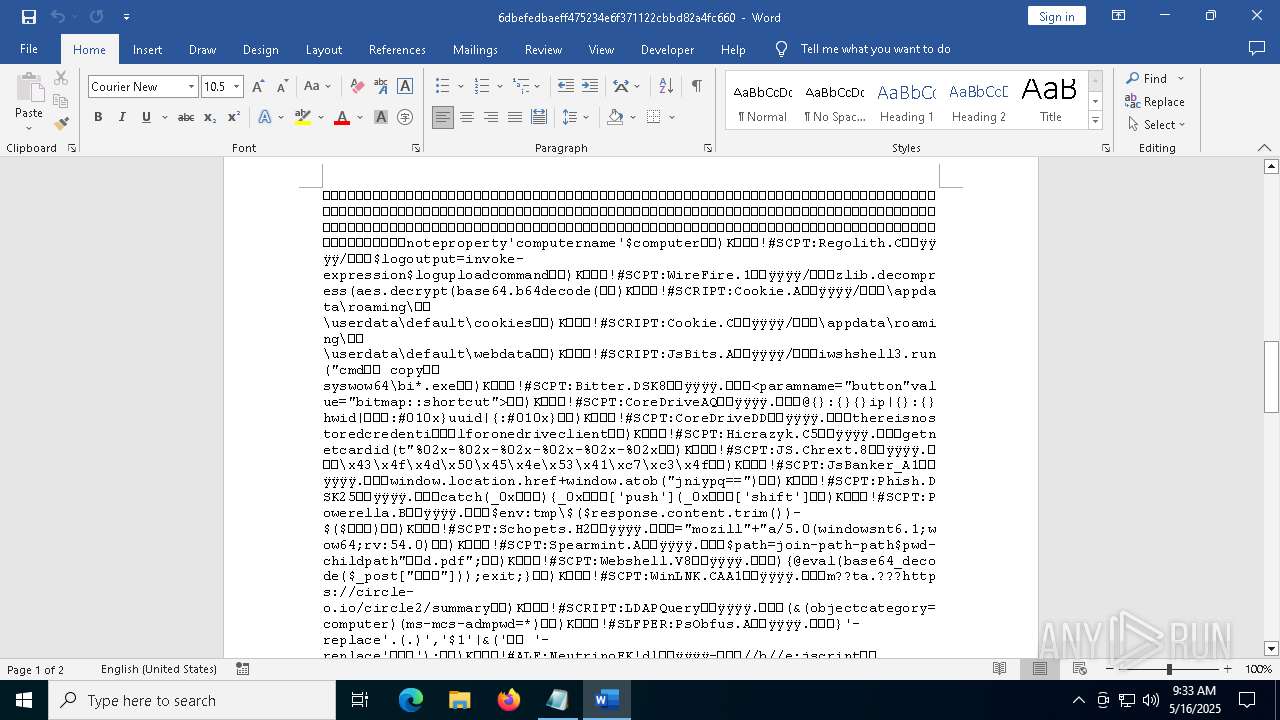1280x720 pixels.
Task: Switch to the Developer tab
Action: coord(667,49)
